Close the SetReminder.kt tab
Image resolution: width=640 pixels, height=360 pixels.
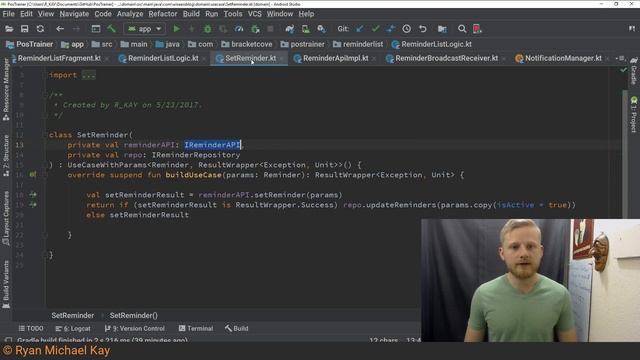[282, 59]
